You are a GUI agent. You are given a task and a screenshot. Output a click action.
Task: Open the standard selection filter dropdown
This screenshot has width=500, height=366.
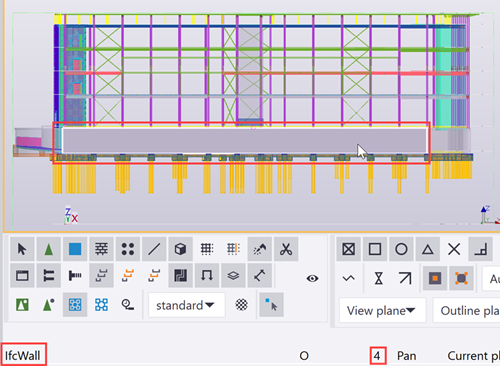coord(186,305)
